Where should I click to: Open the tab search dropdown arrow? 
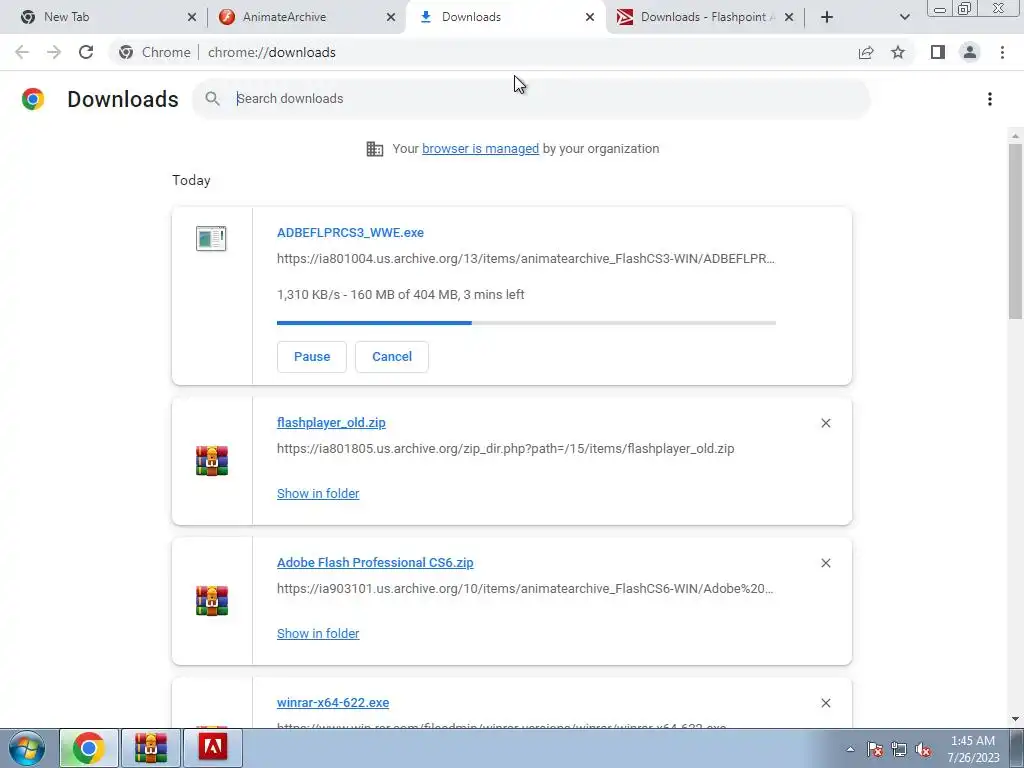(x=904, y=17)
